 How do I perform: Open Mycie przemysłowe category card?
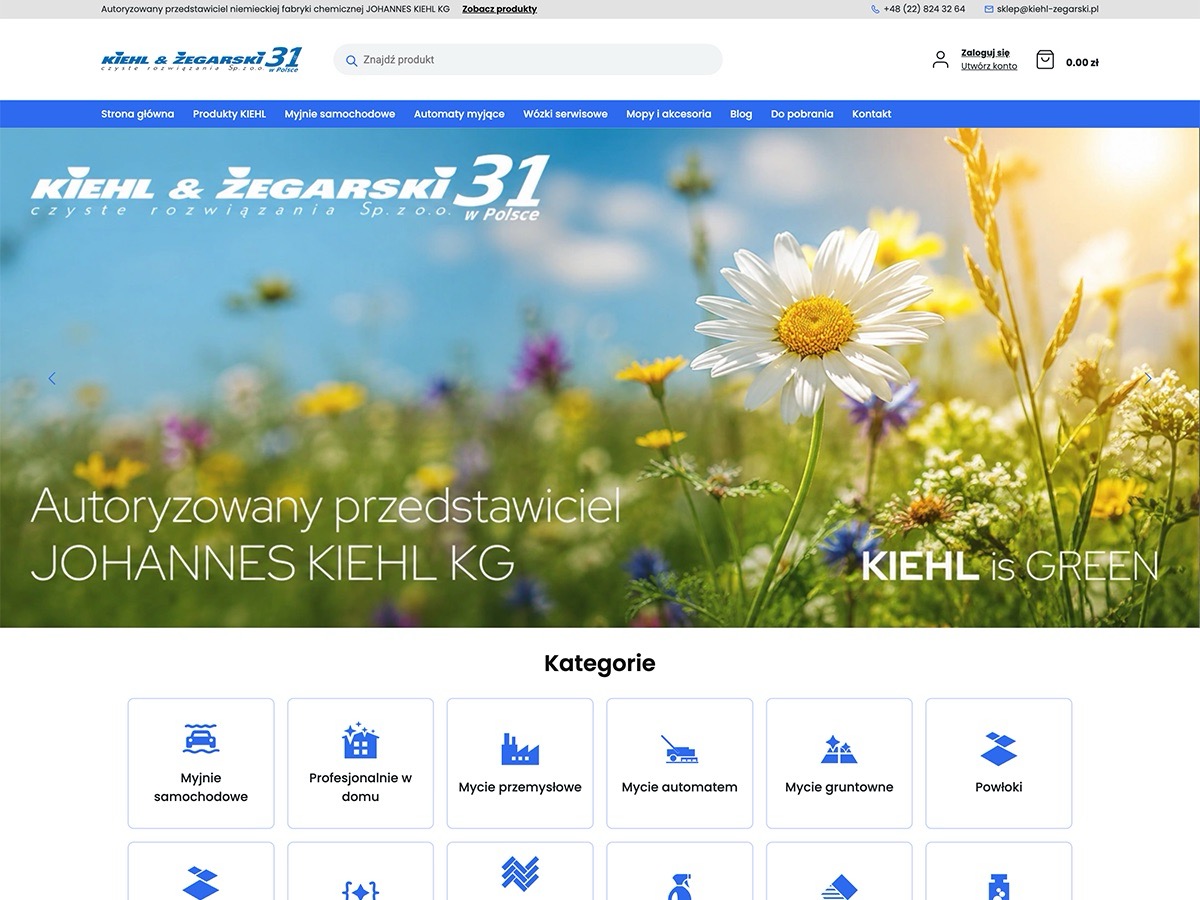pos(520,764)
